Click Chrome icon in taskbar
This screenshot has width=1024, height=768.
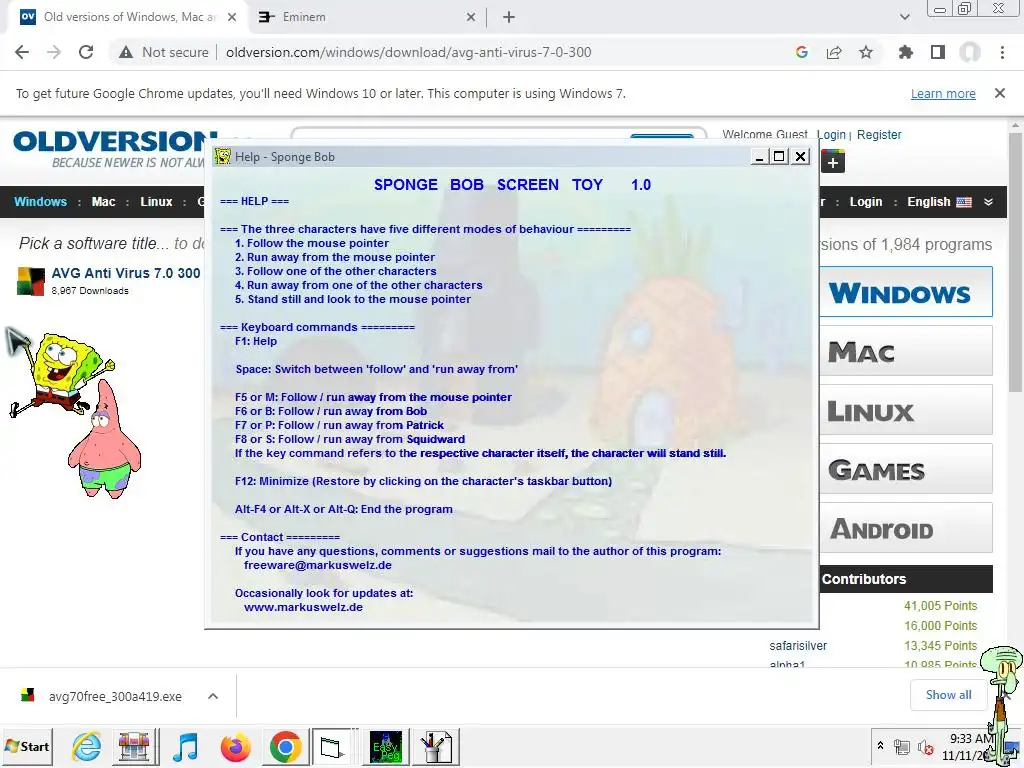[x=285, y=746]
